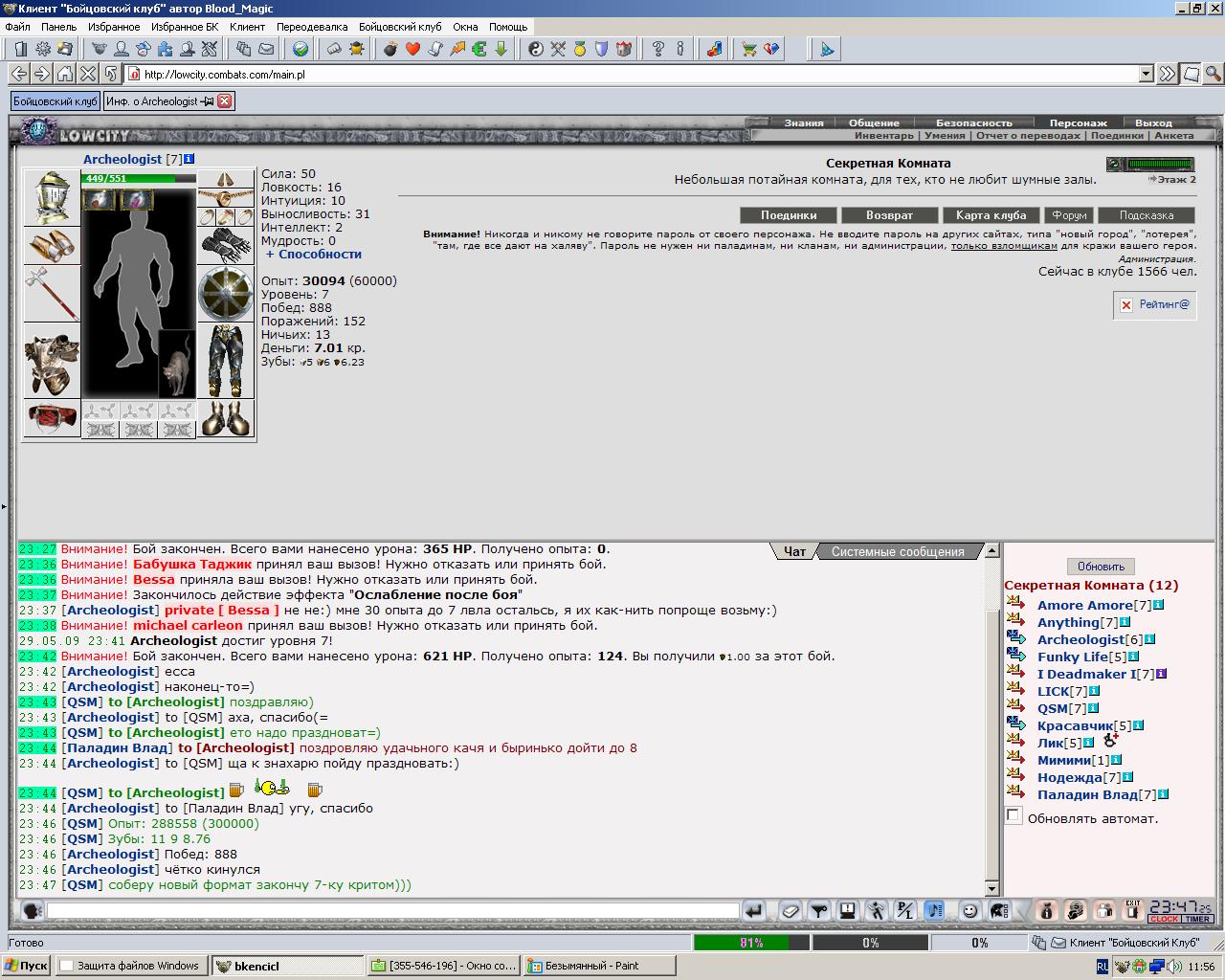The image size is (1225, 980).
Task: Click the eraser icon to clear chat
Action: 790,910
